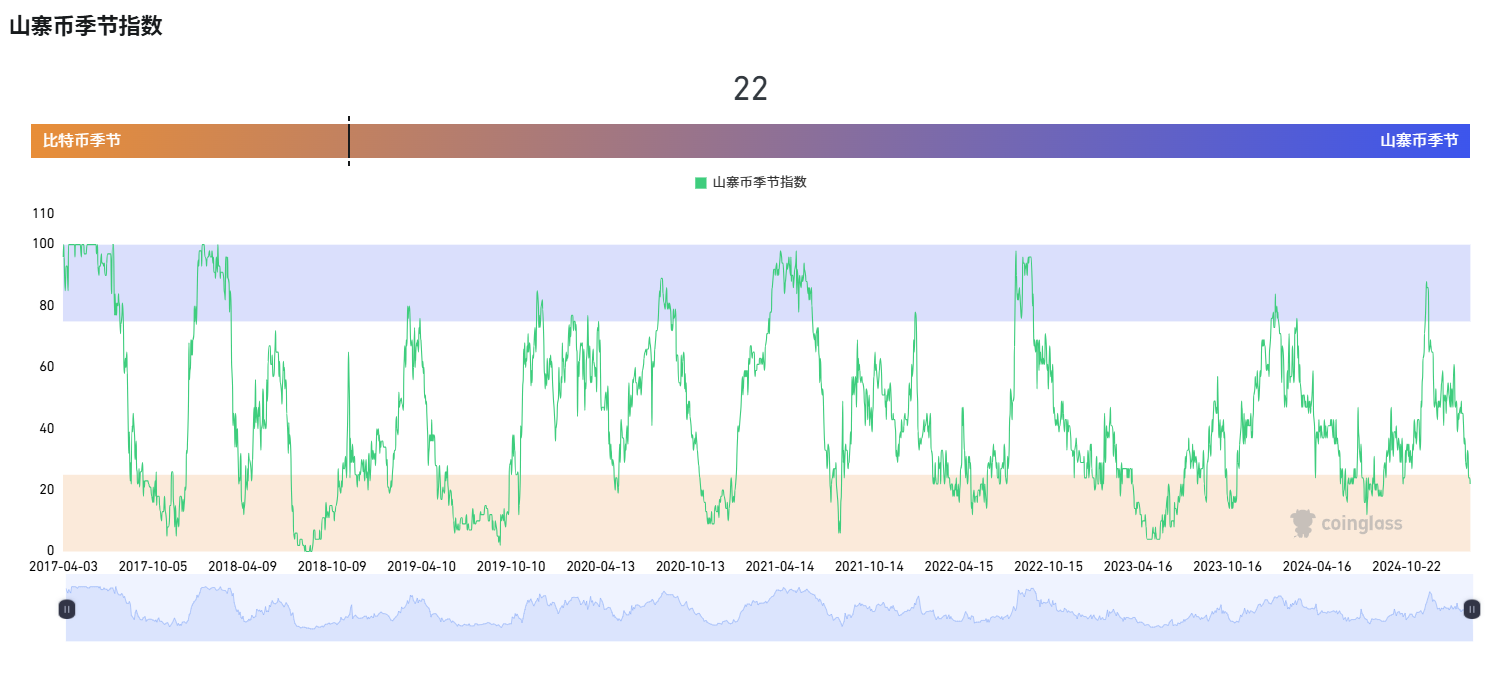This screenshot has width=1506, height=675.
Task: Click x-axis date 2024-10-22
Action: point(1406,566)
